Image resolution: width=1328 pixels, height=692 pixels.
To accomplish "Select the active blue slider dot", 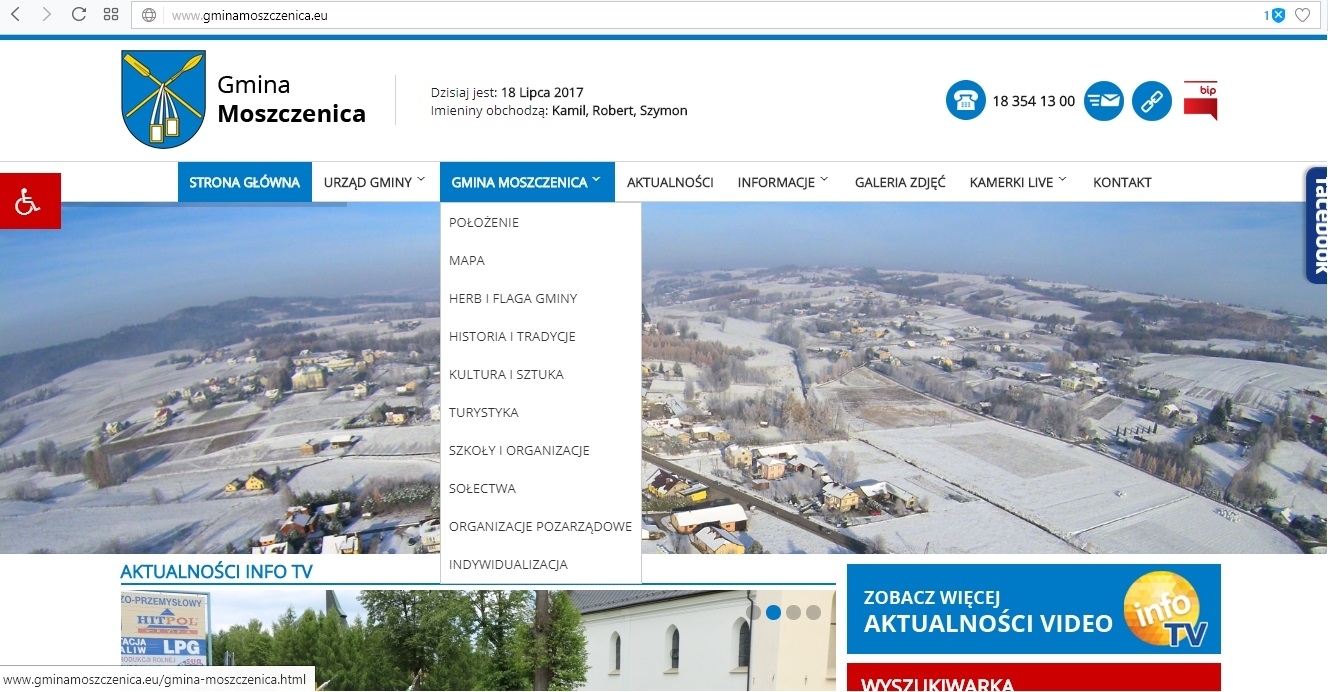I will coord(774,612).
